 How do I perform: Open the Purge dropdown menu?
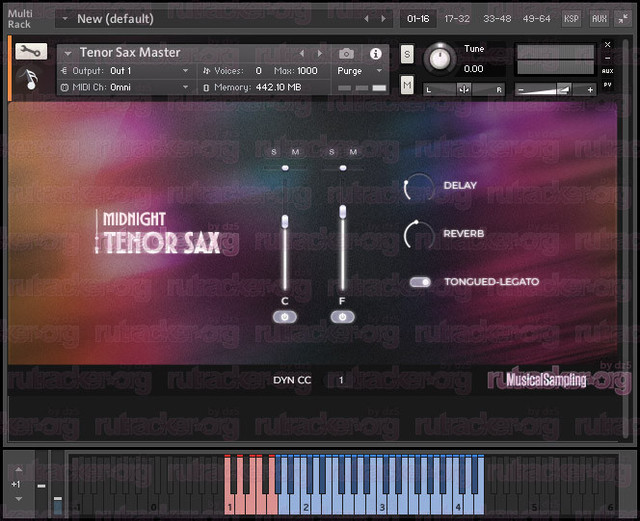[x=360, y=71]
